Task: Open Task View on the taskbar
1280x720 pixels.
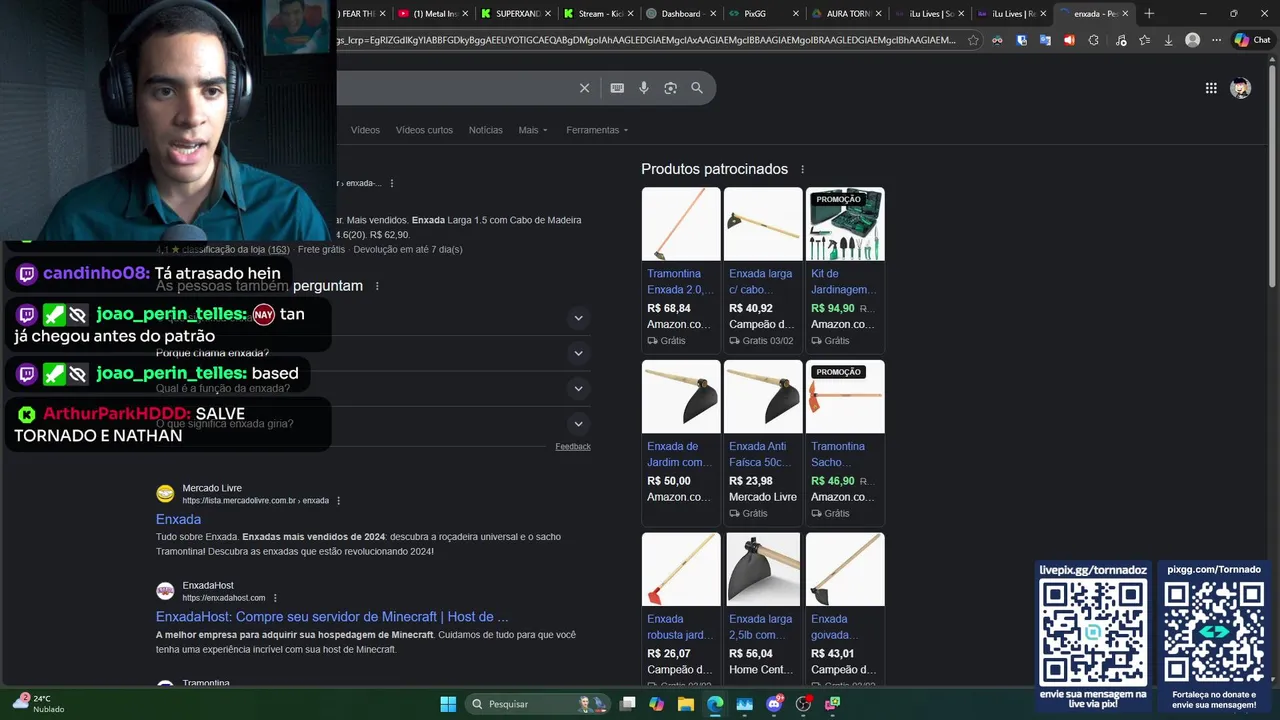Action: (627, 704)
